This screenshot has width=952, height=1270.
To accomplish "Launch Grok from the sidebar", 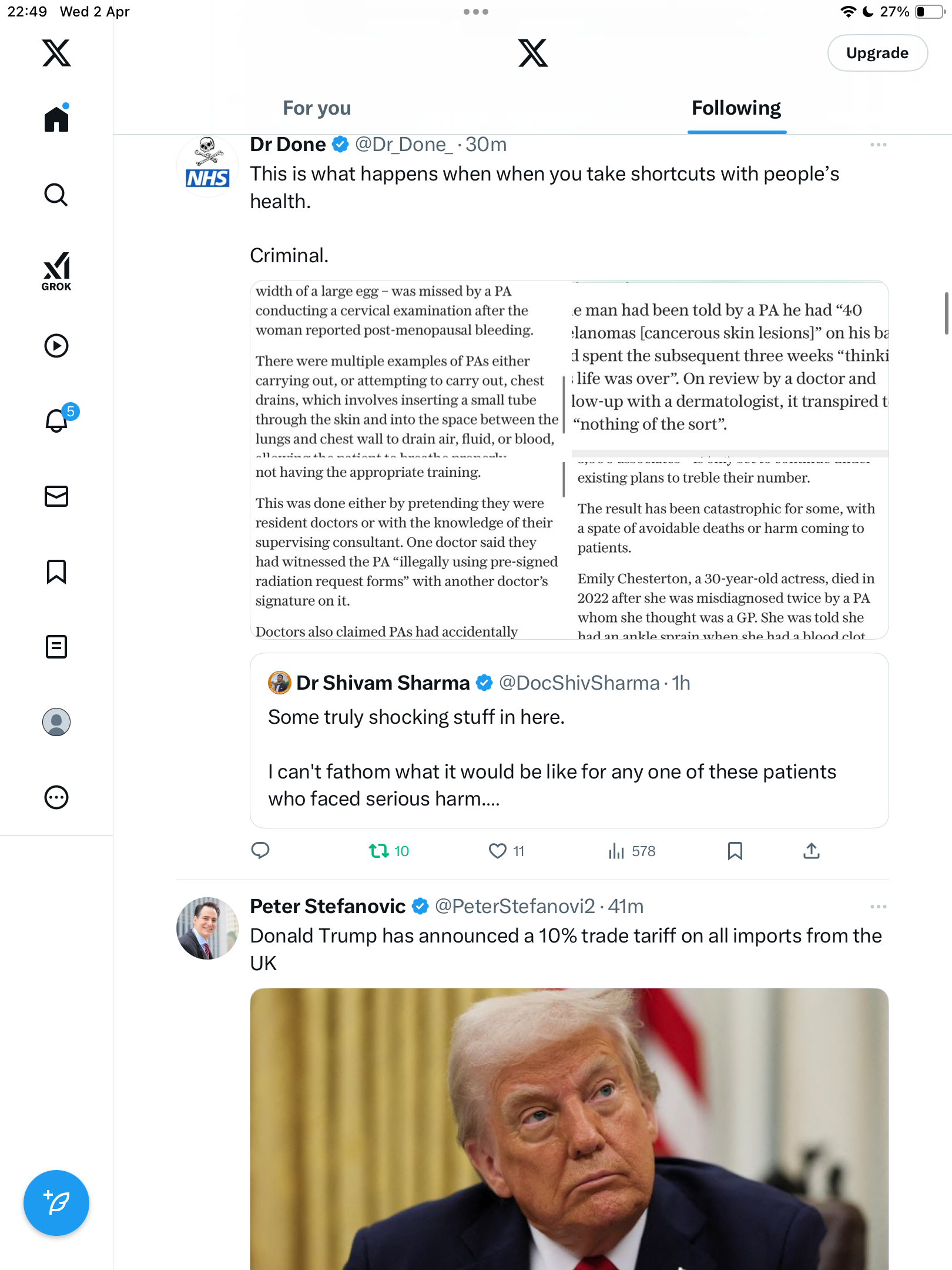I will pos(56,271).
